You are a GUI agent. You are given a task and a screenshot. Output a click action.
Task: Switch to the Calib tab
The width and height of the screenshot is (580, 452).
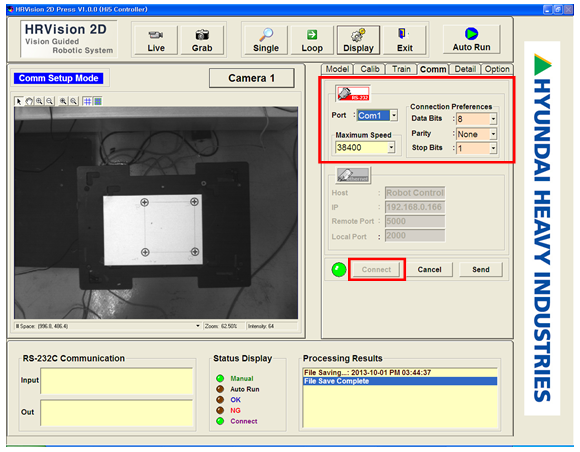[370, 69]
